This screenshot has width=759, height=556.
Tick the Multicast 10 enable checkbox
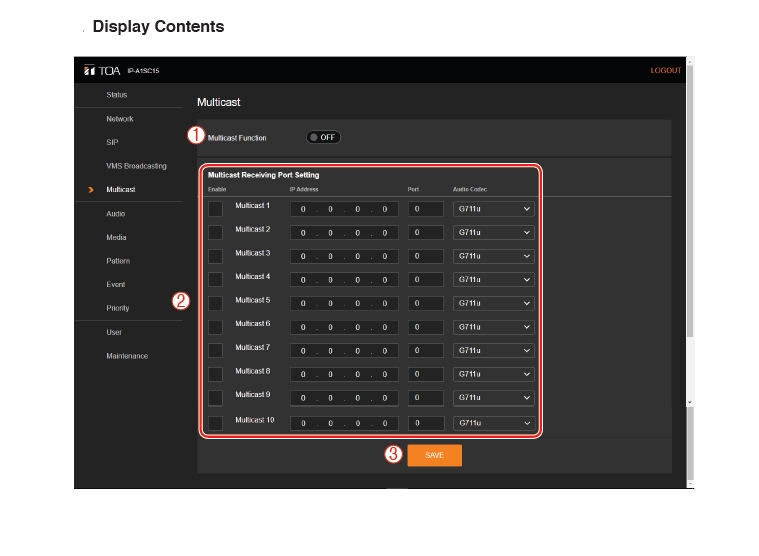[x=215, y=423]
